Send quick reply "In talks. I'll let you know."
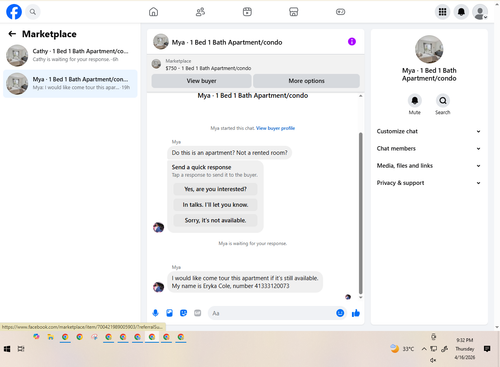Image resolution: width=500 pixels, height=367 pixels. point(215,205)
